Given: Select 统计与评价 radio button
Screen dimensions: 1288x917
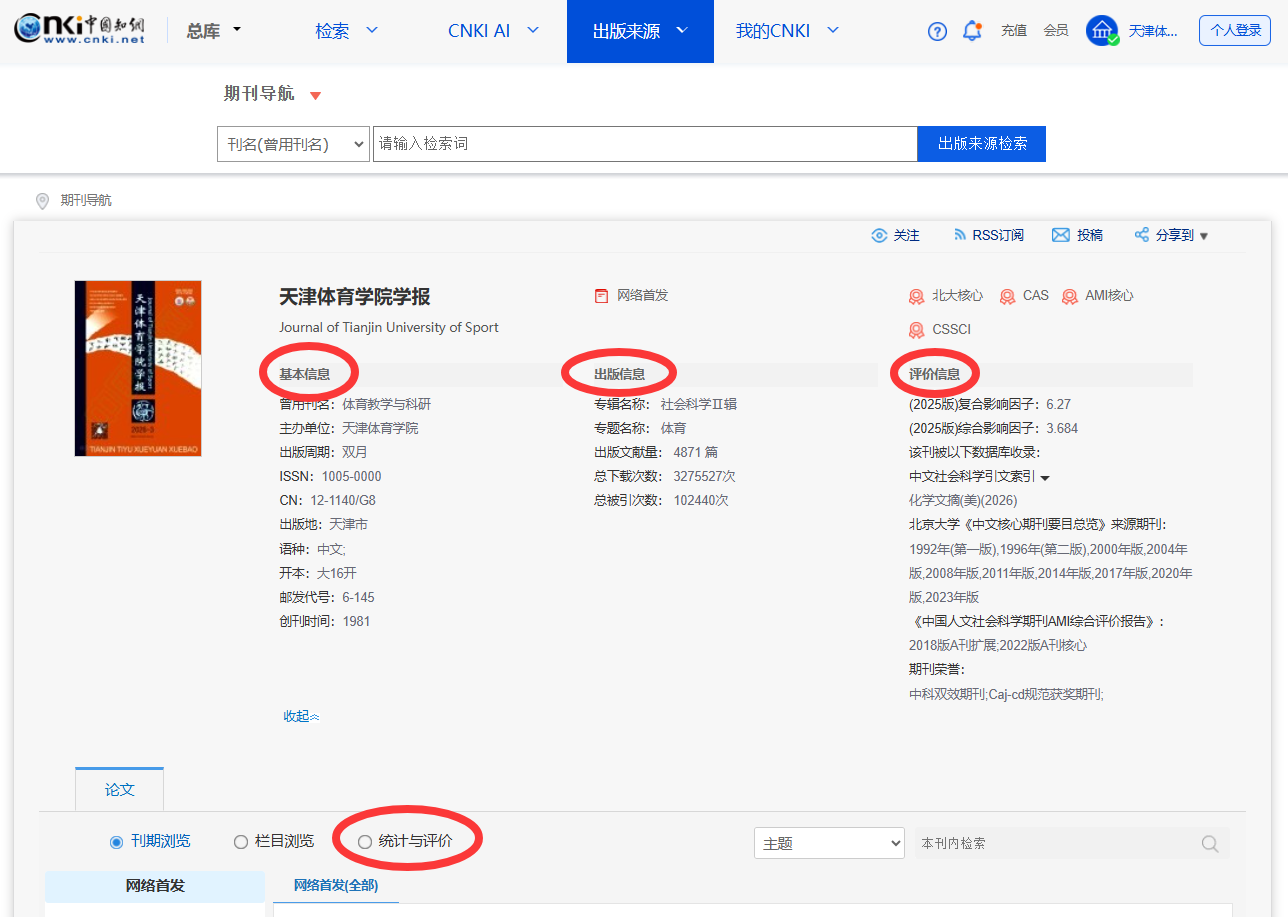Looking at the screenshot, I should pos(364,842).
